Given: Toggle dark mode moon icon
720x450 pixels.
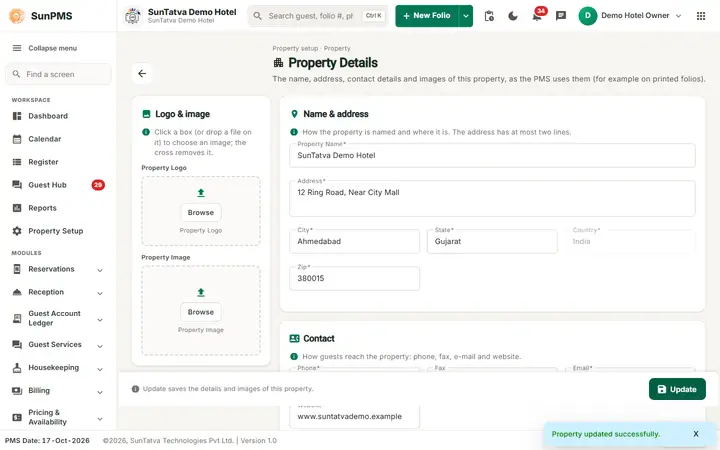Looking at the screenshot, I should point(513,16).
